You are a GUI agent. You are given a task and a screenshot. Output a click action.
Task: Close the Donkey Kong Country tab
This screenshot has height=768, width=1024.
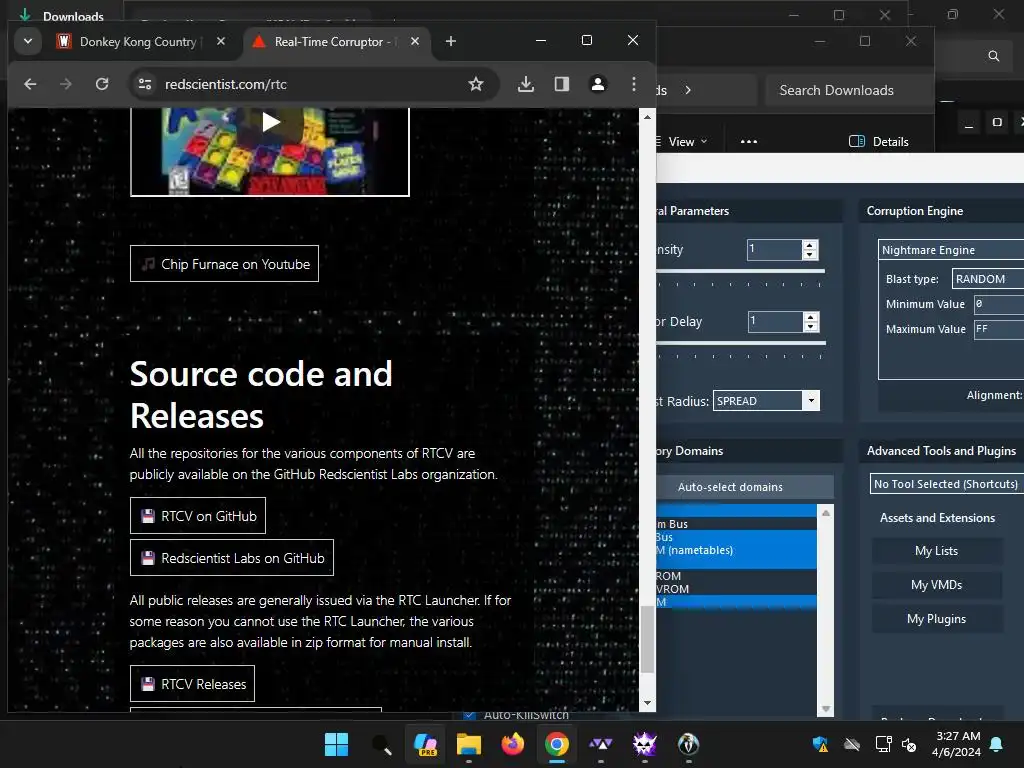[x=221, y=41]
